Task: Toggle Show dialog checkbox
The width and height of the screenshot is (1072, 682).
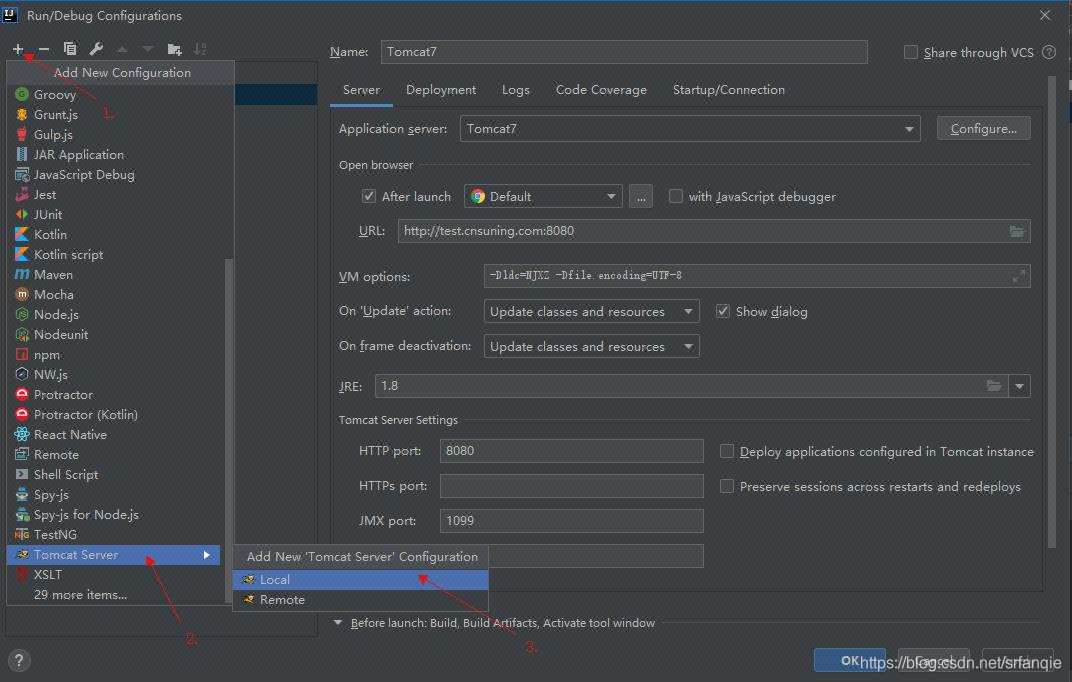Action: [x=722, y=311]
